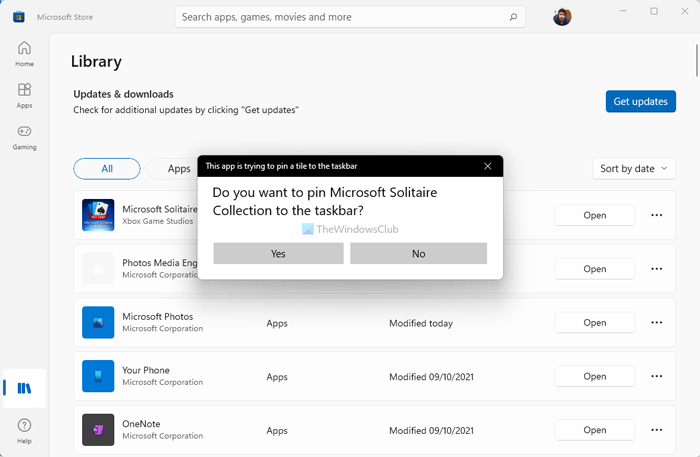
Task: Open more options for Your Phone
Action: pyautogui.click(x=657, y=376)
